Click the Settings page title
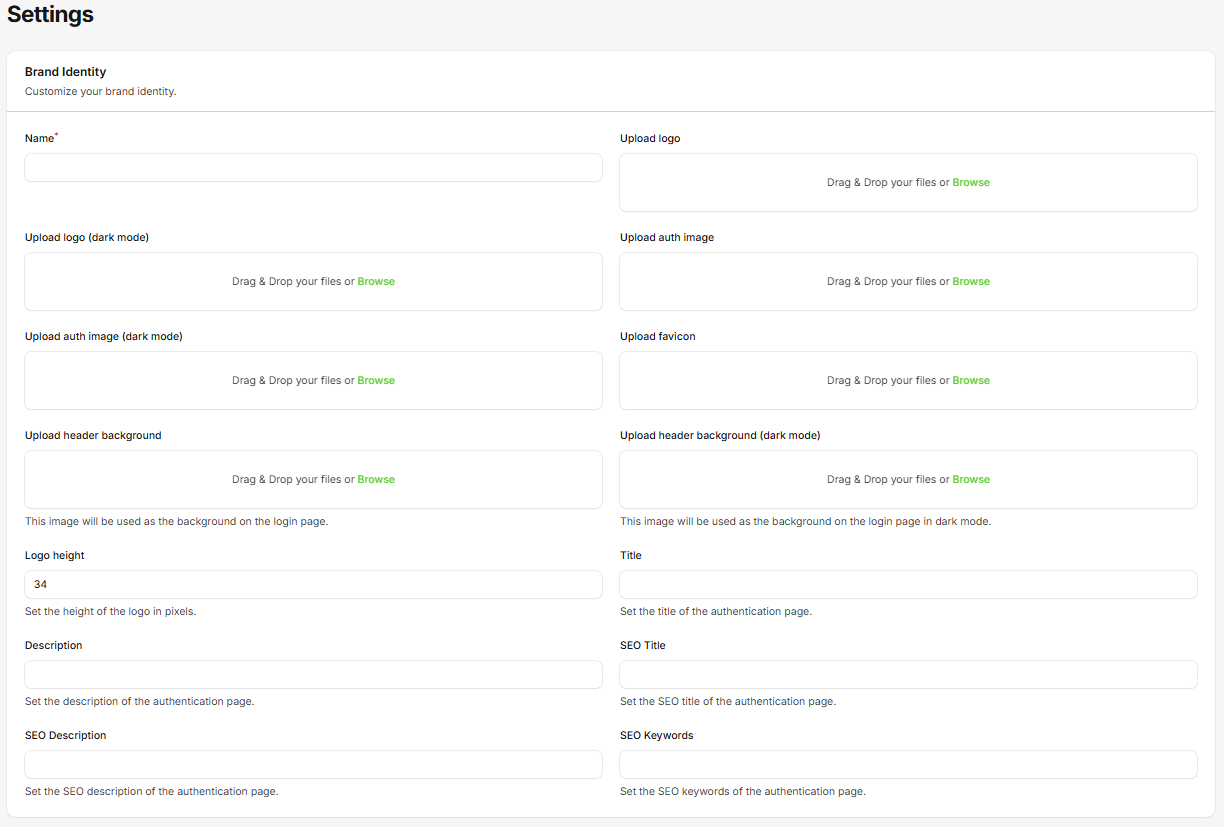Viewport: 1224px width, 827px height. coord(50,15)
